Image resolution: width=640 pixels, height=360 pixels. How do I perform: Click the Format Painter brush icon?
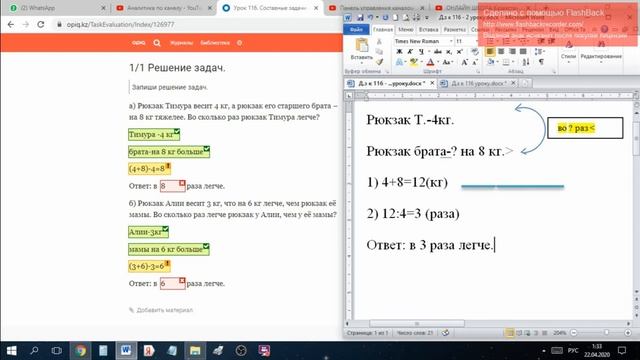tap(379, 62)
